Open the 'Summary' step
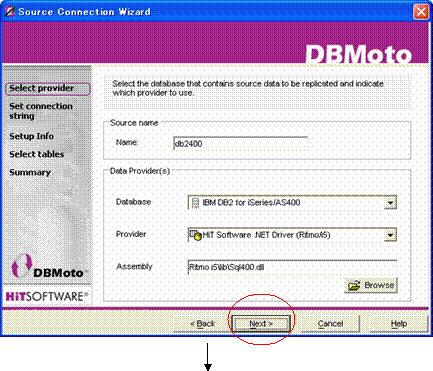 30,172
